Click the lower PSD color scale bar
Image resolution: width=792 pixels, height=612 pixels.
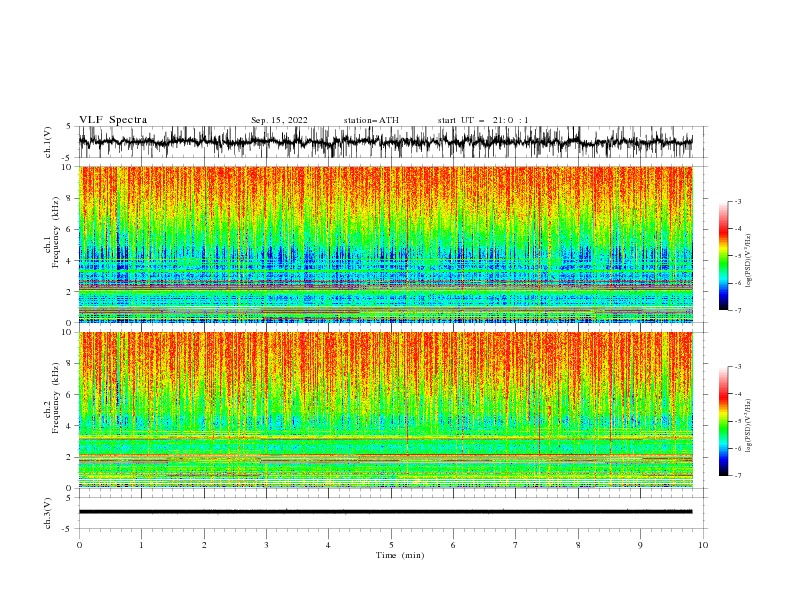[724, 421]
